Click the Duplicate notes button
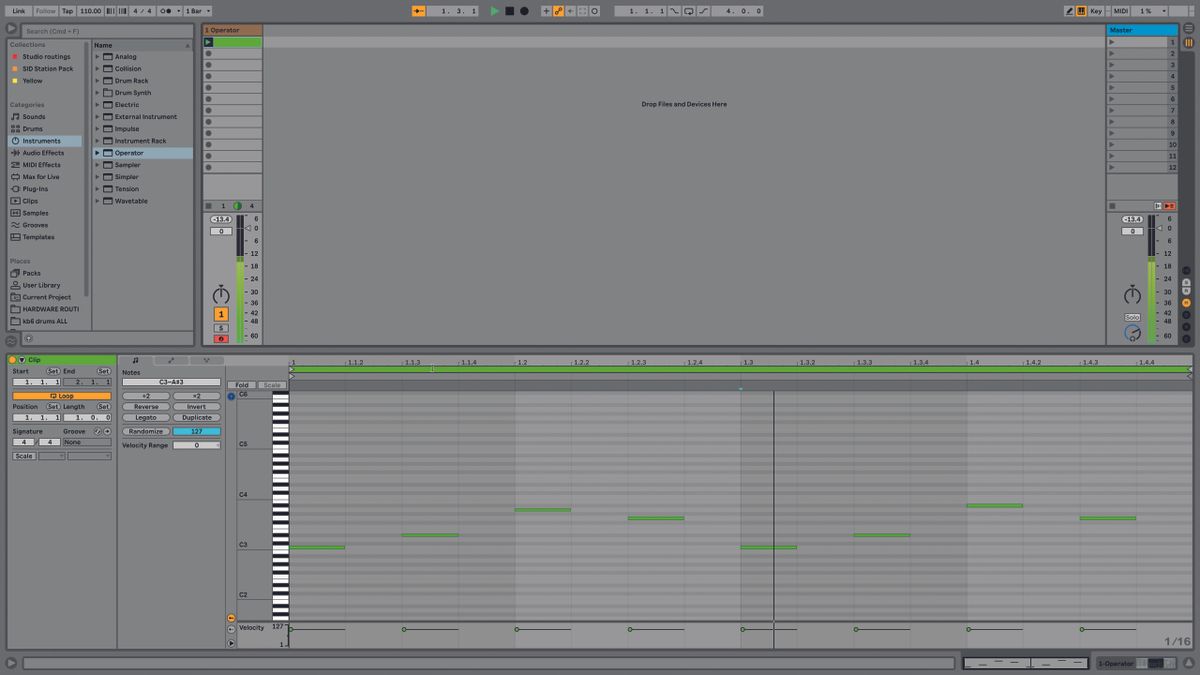Image resolution: width=1200 pixels, height=675 pixels. coord(197,418)
